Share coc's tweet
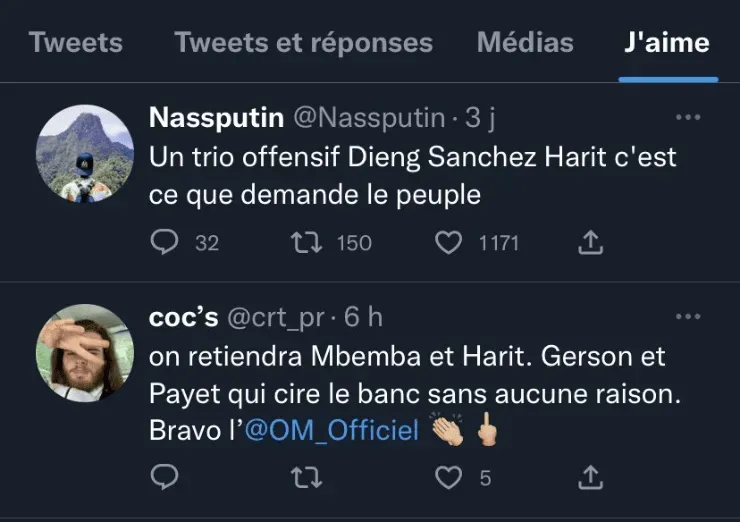The image size is (740, 522). pyautogui.click(x=591, y=478)
